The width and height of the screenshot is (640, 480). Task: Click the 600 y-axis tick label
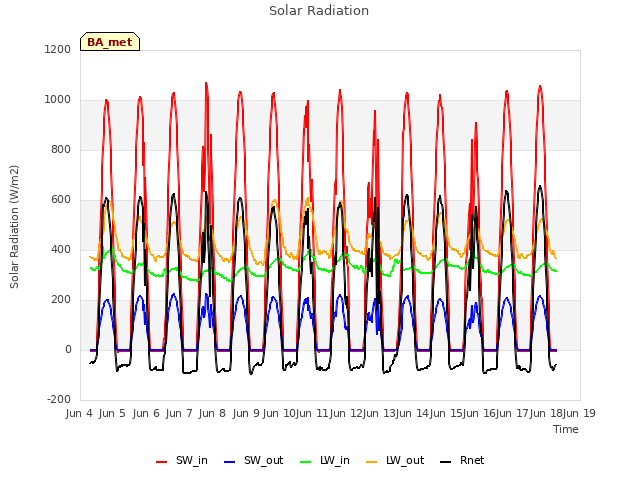coord(61,200)
